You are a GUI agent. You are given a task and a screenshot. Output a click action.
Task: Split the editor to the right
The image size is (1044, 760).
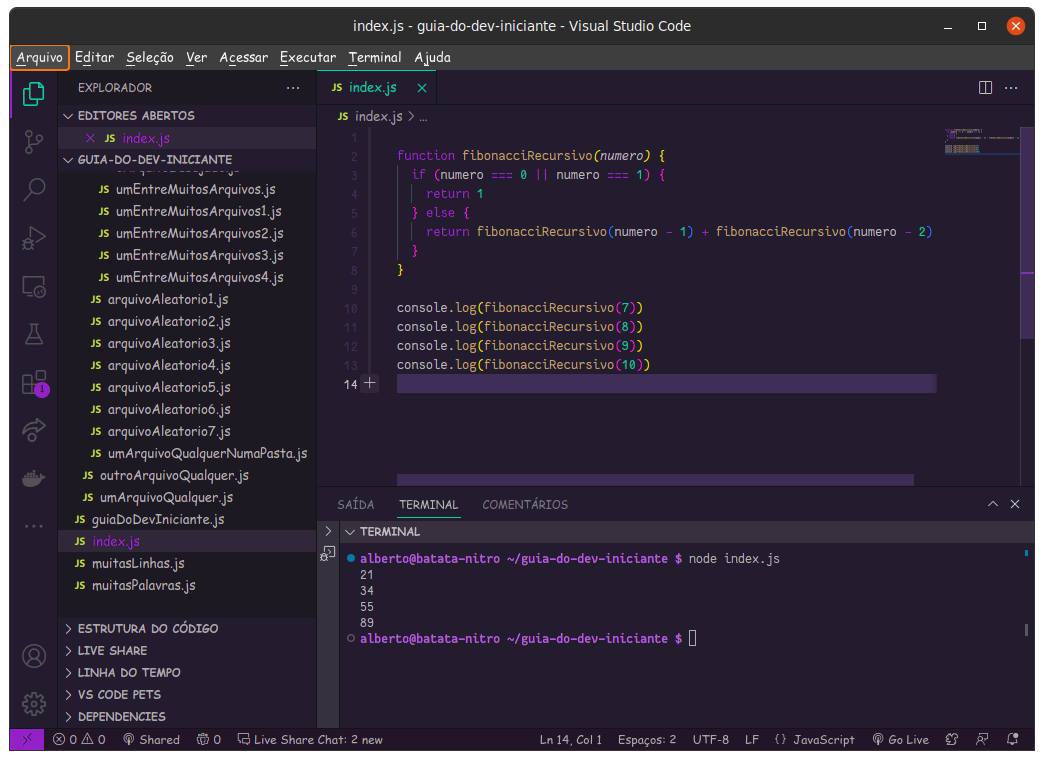click(x=985, y=88)
